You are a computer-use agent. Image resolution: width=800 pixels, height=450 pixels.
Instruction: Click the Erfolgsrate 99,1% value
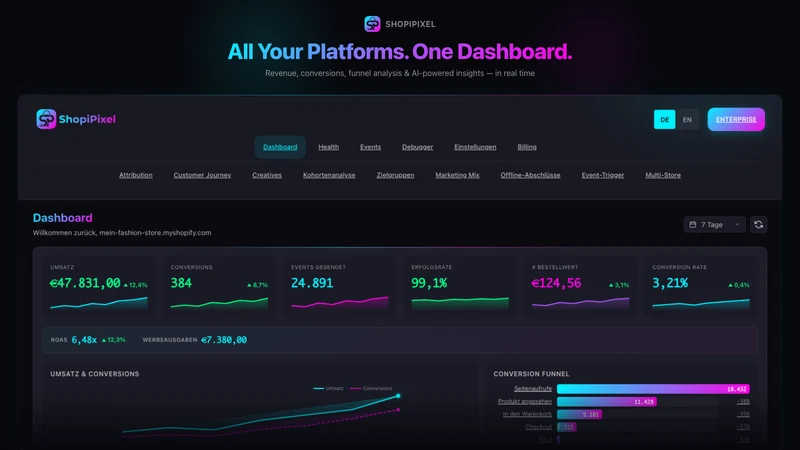pos(429,283)
